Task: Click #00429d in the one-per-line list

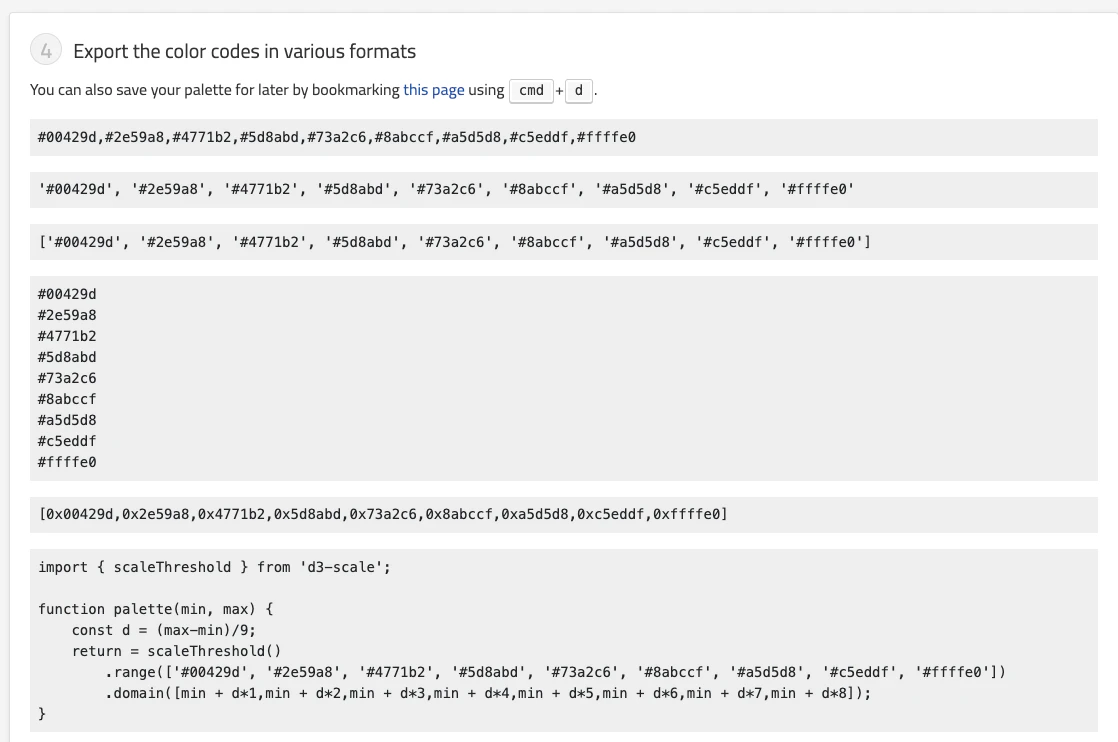Action: (67, 294)
